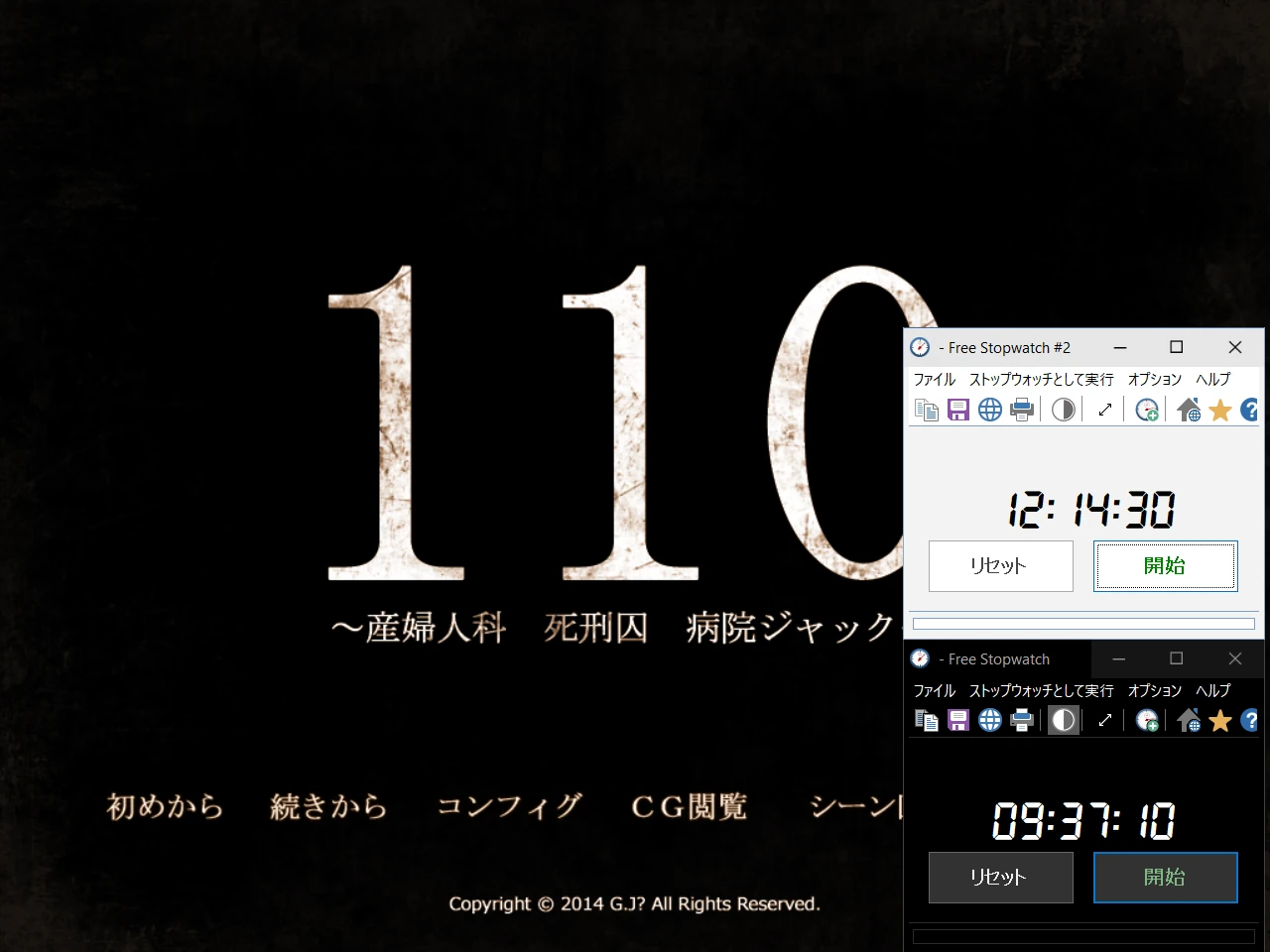This screenshot has width=1270, height=952.
Task: Click add-clock icon in dark Free Stopwatch window
Action: (1147, 721)
